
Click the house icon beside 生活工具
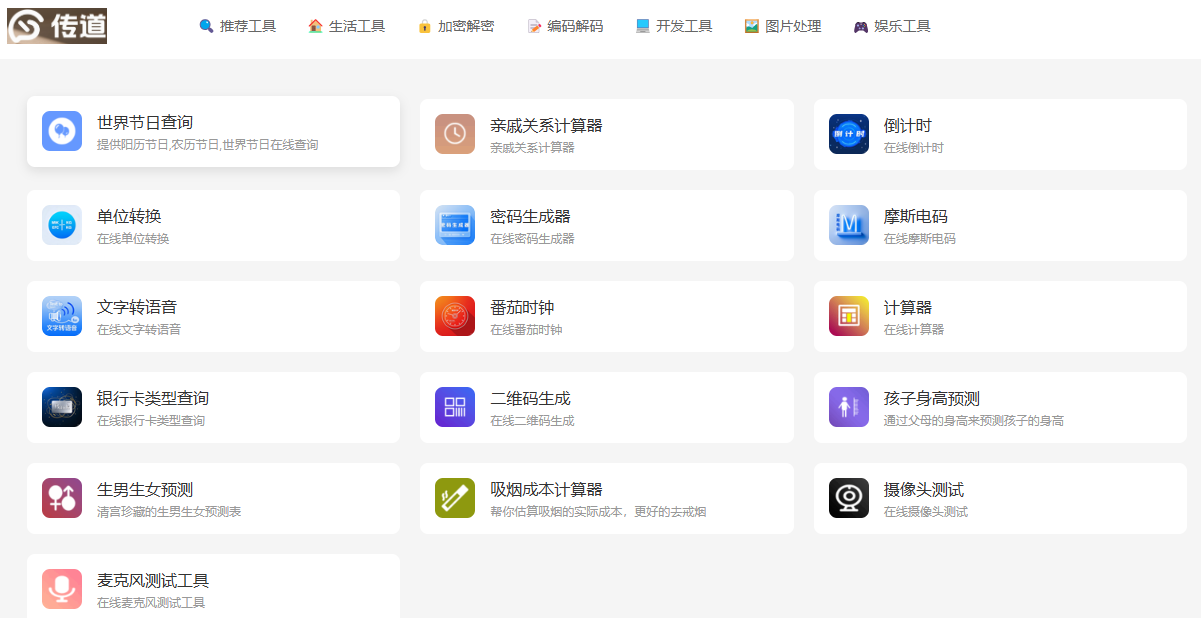(x=315, y=26)
